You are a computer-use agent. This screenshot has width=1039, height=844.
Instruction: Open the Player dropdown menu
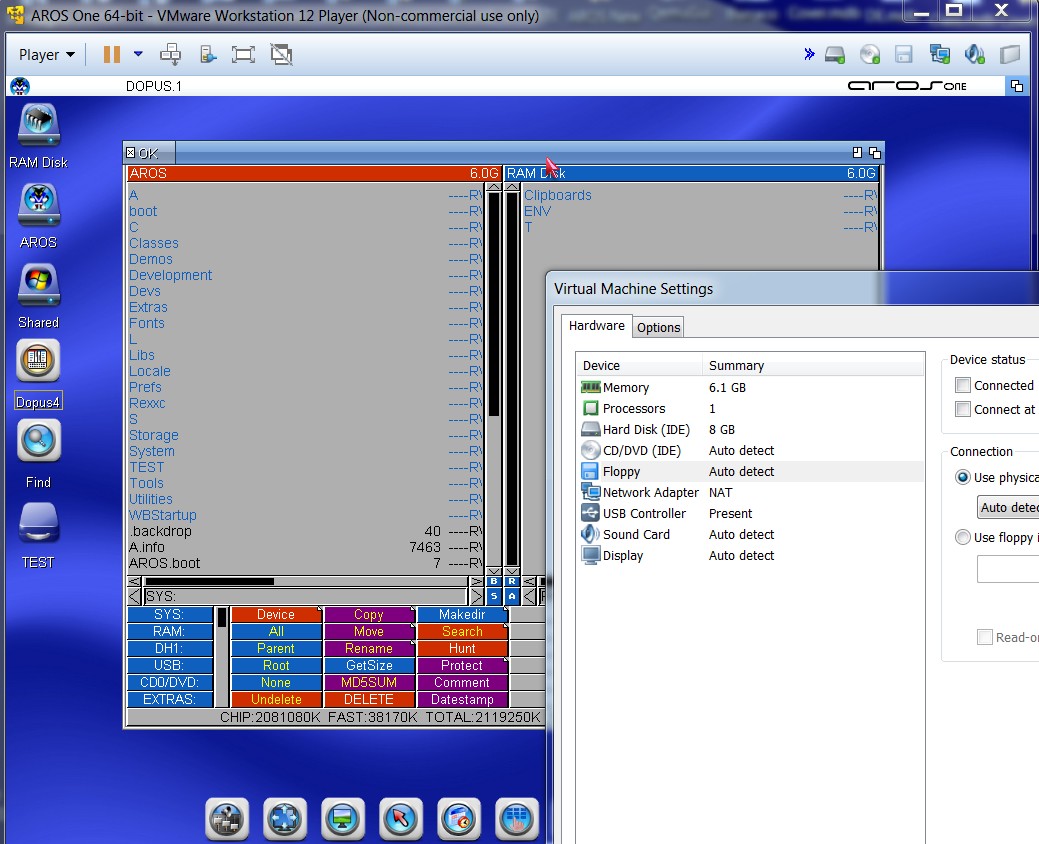coord(47,55)
